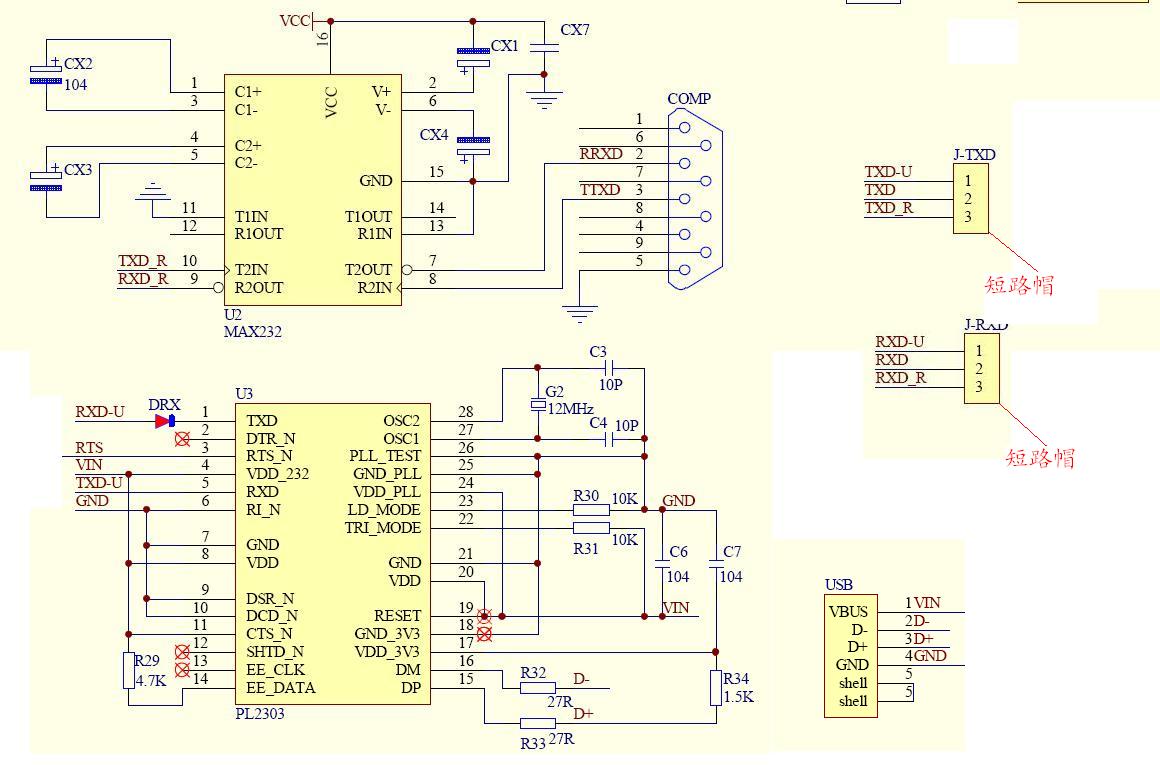
Task: Select capacitor C4 symbol
Action: (x=610, y=439)
